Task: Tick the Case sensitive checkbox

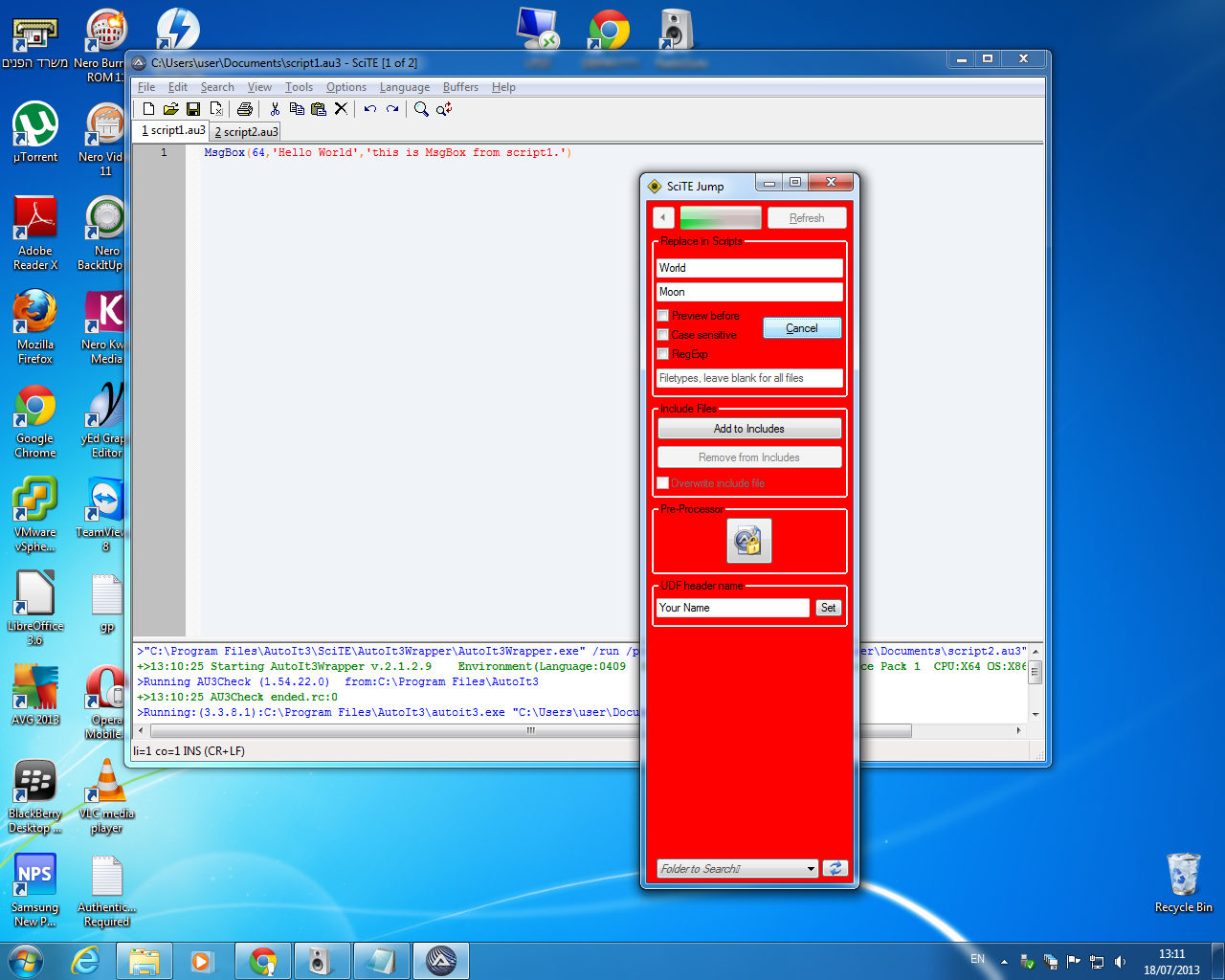Action: point(662,335)
